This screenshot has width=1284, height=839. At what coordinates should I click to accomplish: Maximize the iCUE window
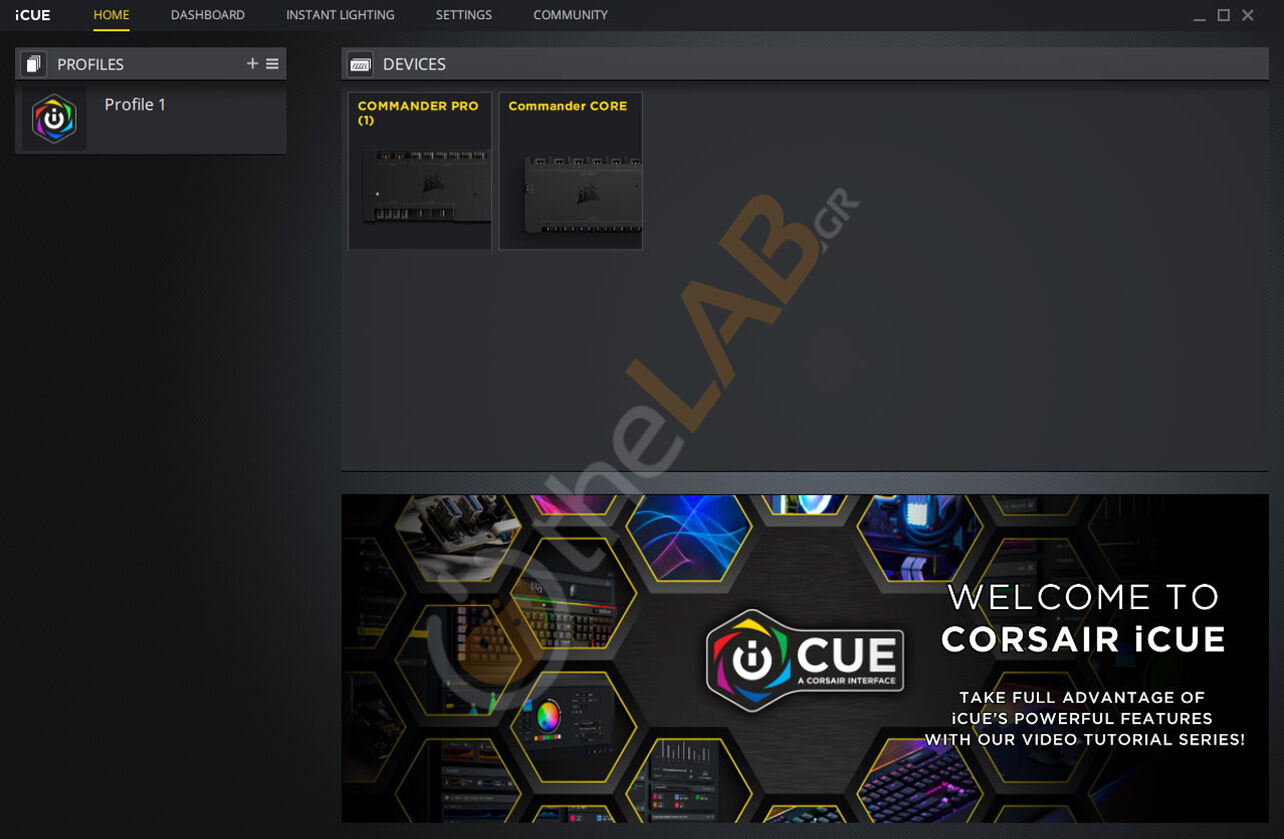1223,15
